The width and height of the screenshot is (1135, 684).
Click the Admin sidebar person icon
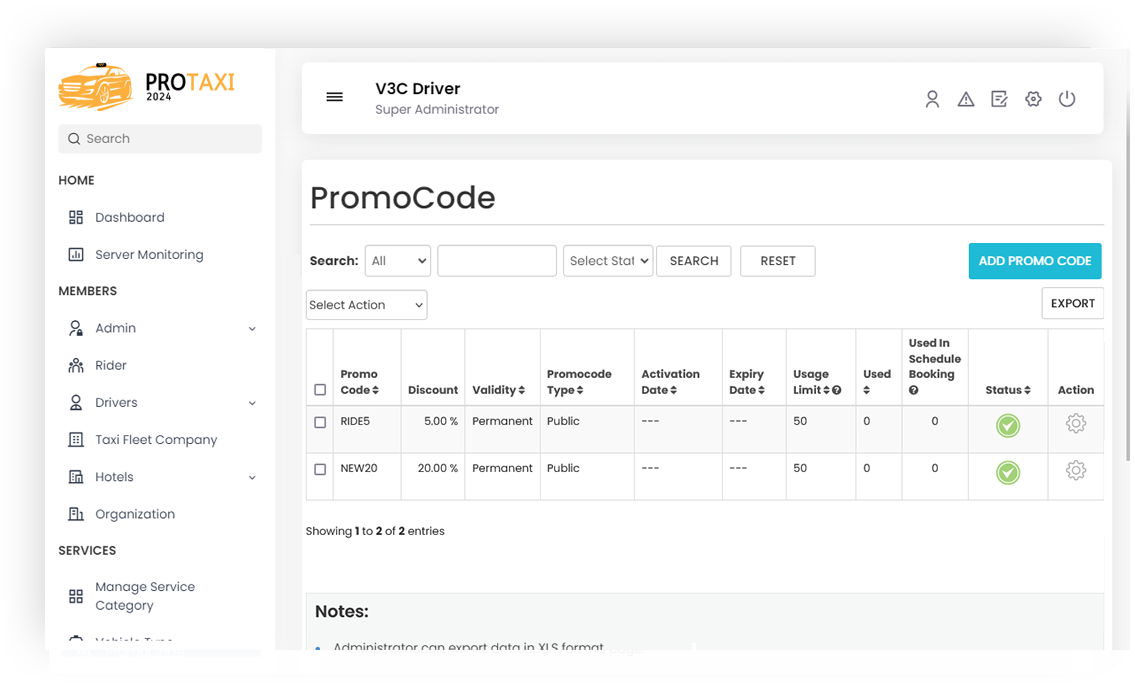pyautogui.click(x=76, y=329)
